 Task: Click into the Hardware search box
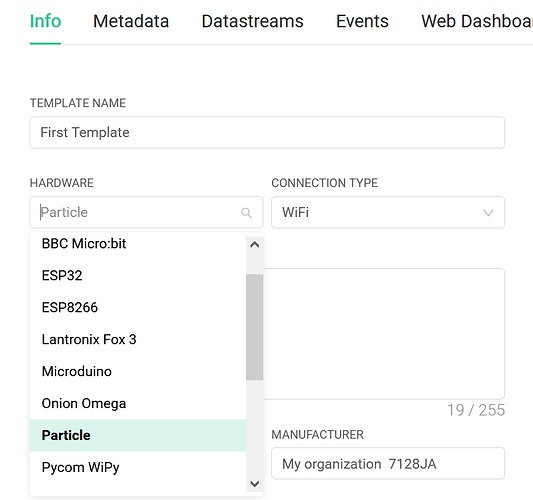click(x=146, y=212)
